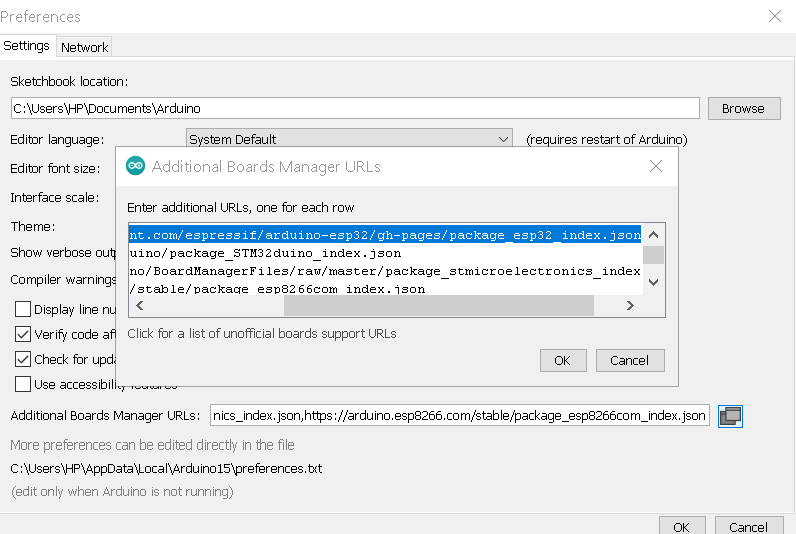Click the Arduino logo in the URLs dialog title
Image resolution: width=796 pixels, height=534 pixels.
click(136, 166)
